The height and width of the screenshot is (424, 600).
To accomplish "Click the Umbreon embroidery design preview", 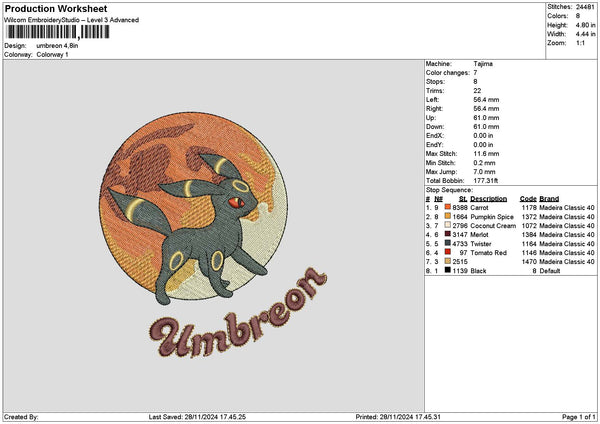I will (212, 234).
